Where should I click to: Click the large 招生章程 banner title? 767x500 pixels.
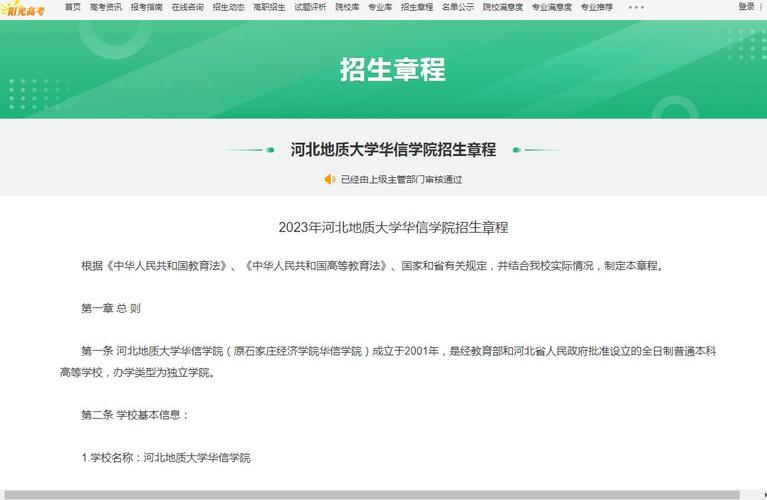(393, 69)
